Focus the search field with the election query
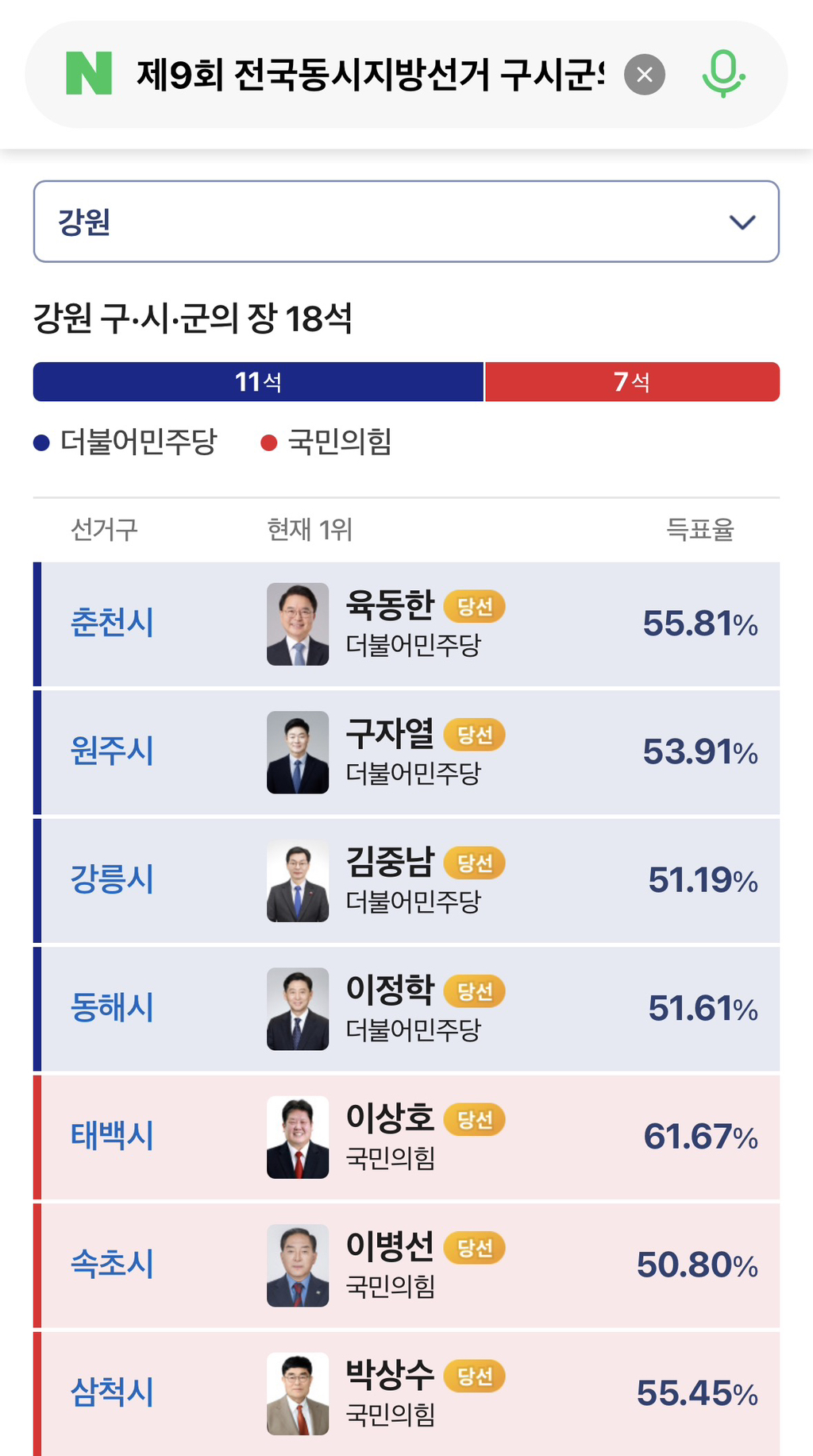Screen dimensions: 813x1456 (370, 75)
